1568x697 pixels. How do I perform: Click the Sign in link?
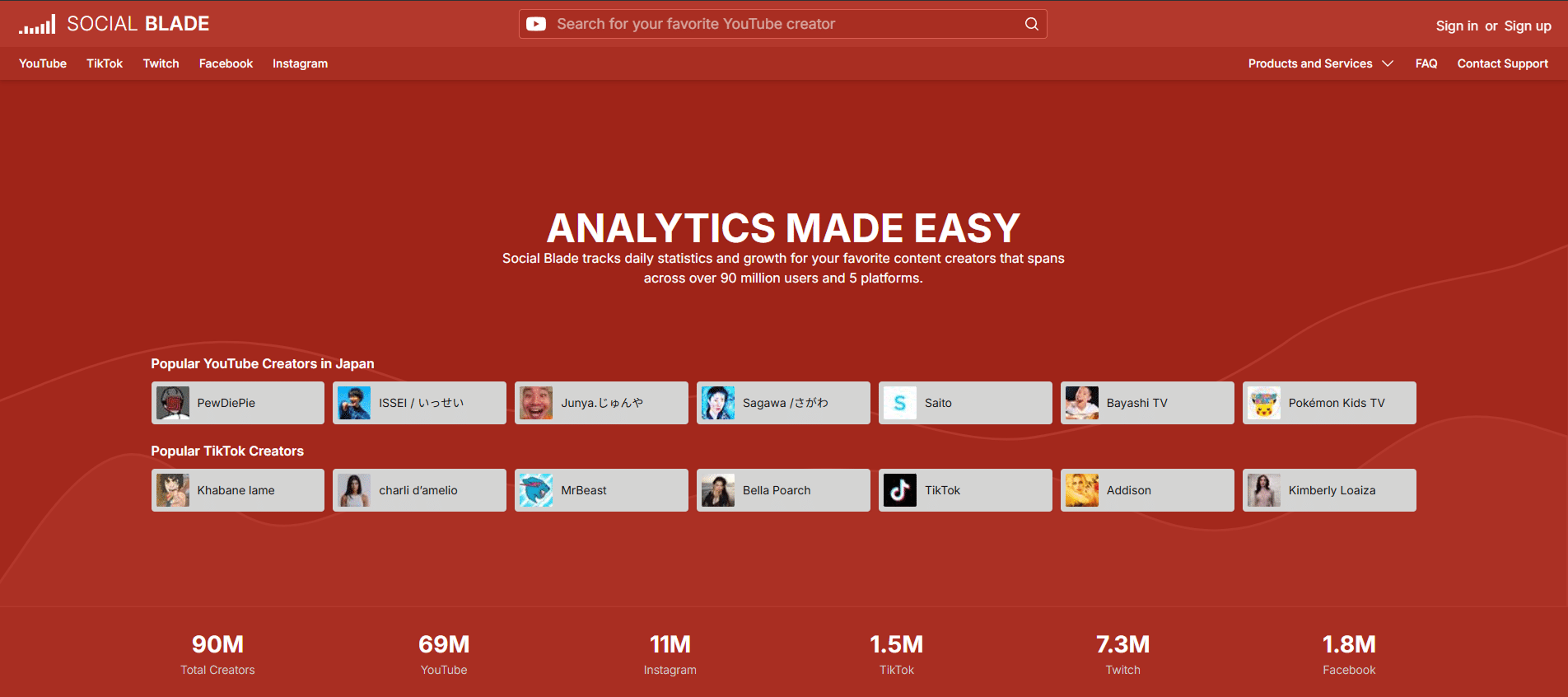(1456, 26)
